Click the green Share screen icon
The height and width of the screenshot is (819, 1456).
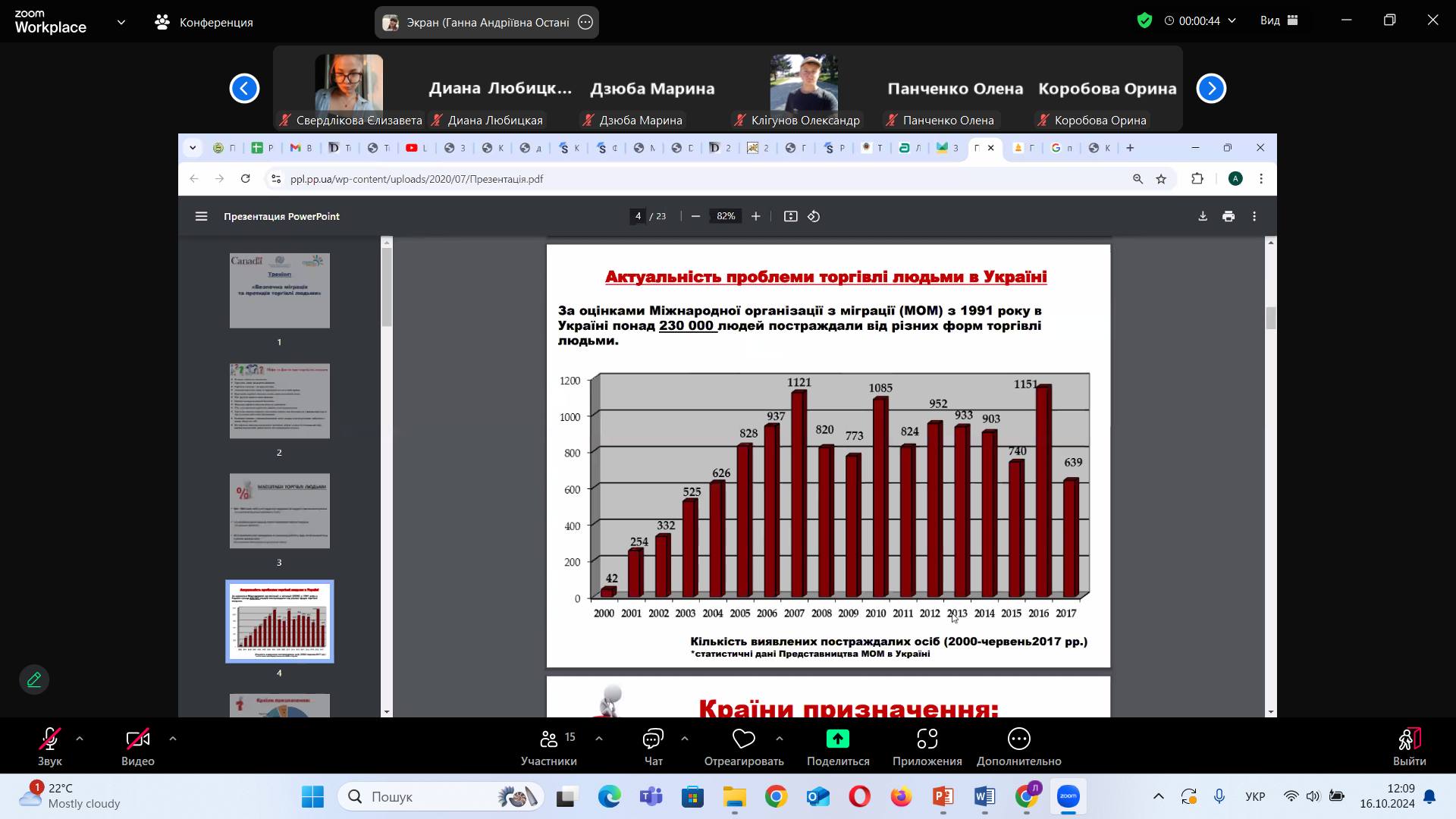(x=837, y=739)
